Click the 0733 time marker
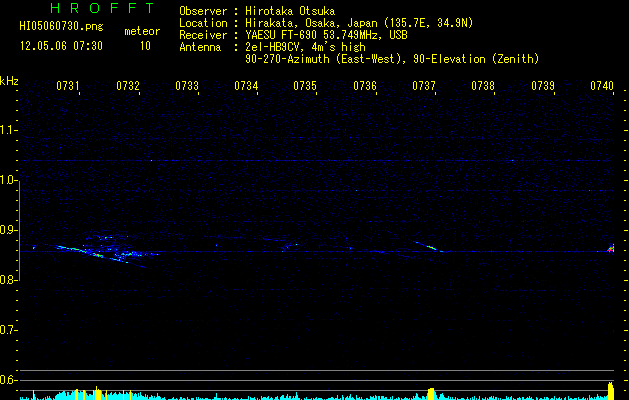629x400 pixels. 187,86
